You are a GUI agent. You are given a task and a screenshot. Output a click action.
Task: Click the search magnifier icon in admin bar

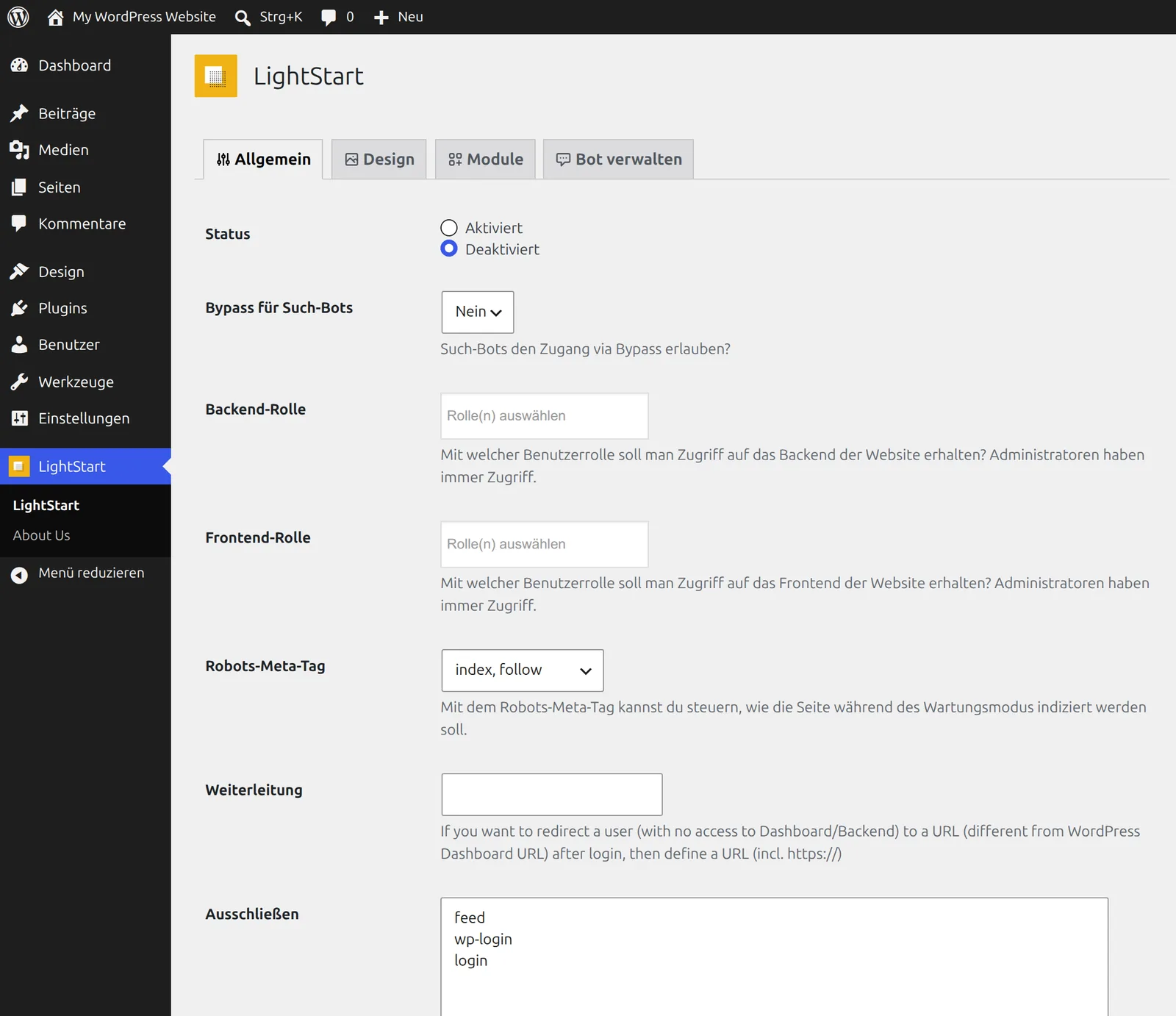243,18
